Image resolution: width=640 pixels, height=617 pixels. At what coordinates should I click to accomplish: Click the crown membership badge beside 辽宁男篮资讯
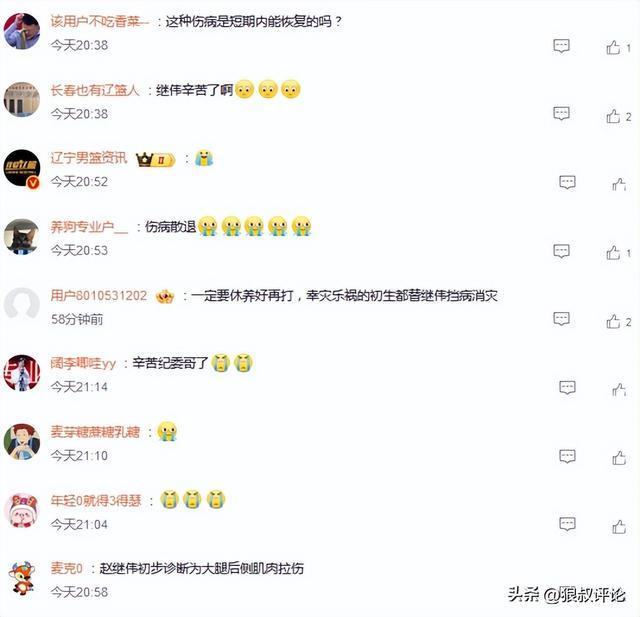pyautogui.click(x=155, y=160)
